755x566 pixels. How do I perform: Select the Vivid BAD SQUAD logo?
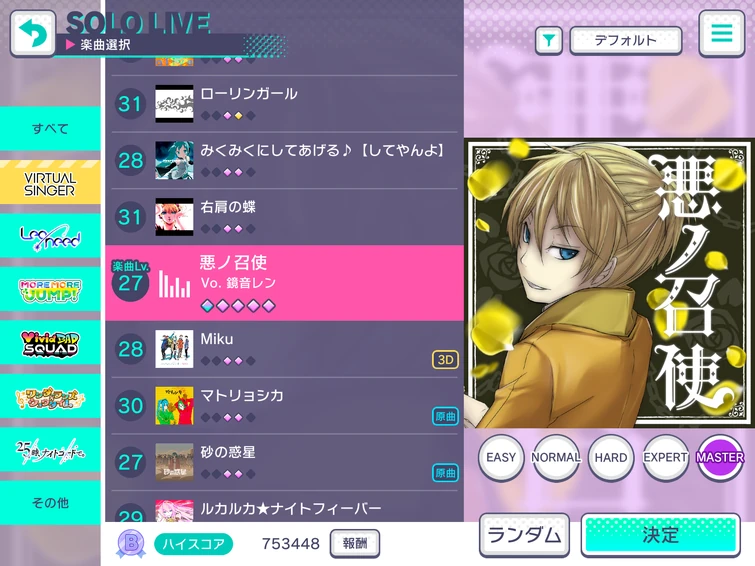click(x=50, y=344)
